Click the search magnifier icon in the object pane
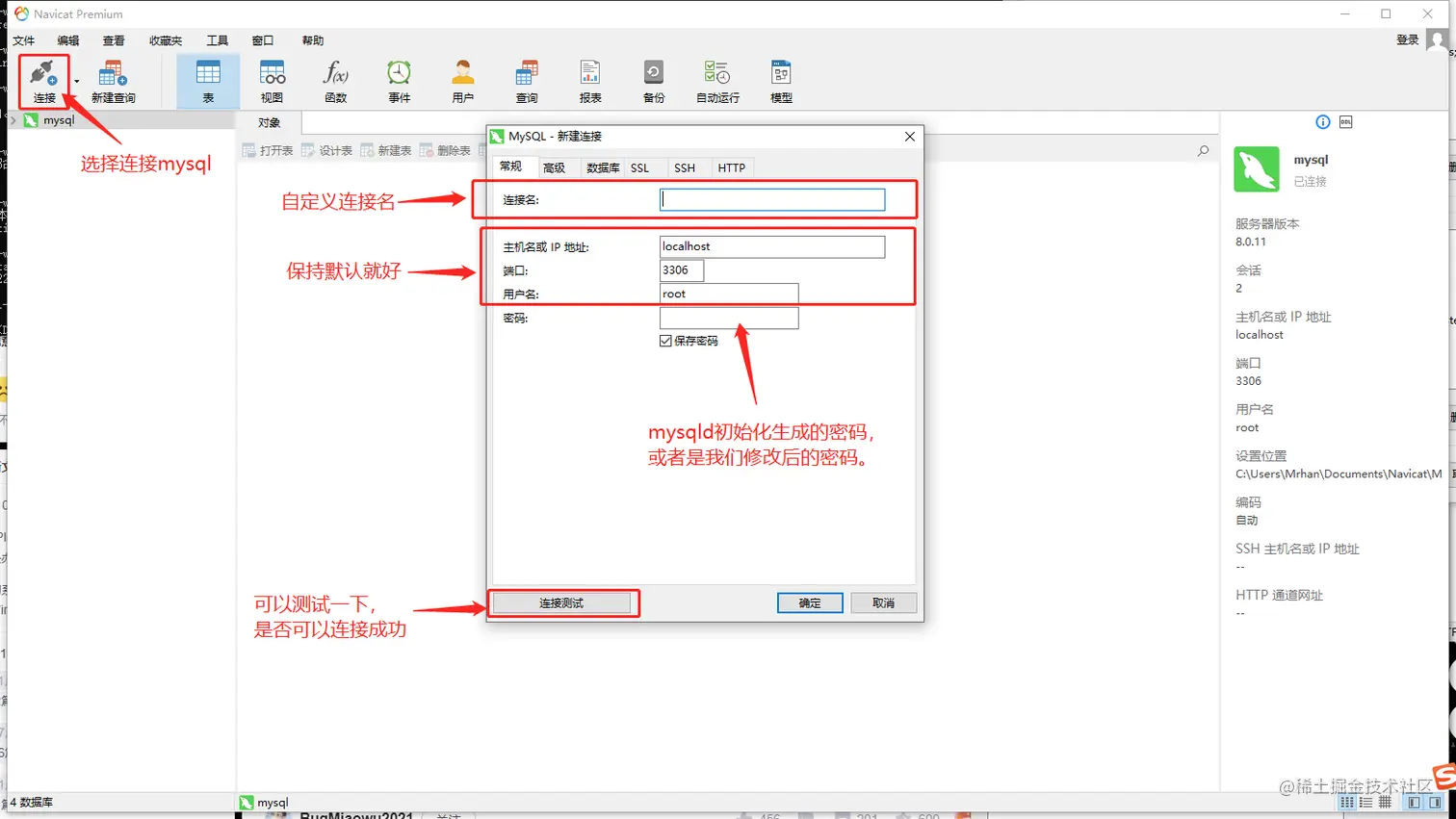 1203,151
